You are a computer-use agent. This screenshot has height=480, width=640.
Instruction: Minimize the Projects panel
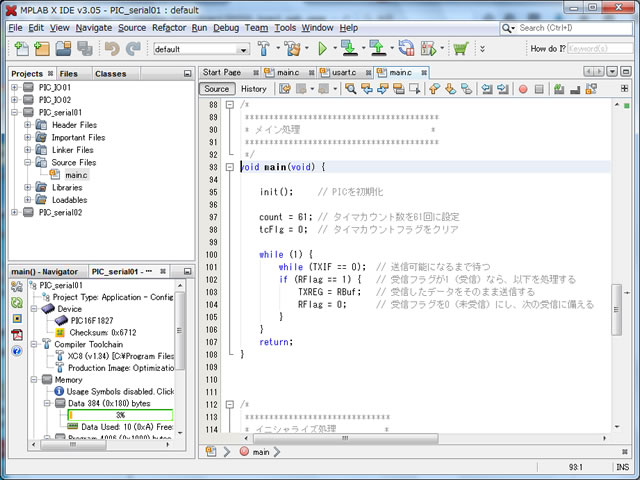(x=187, y=74)
